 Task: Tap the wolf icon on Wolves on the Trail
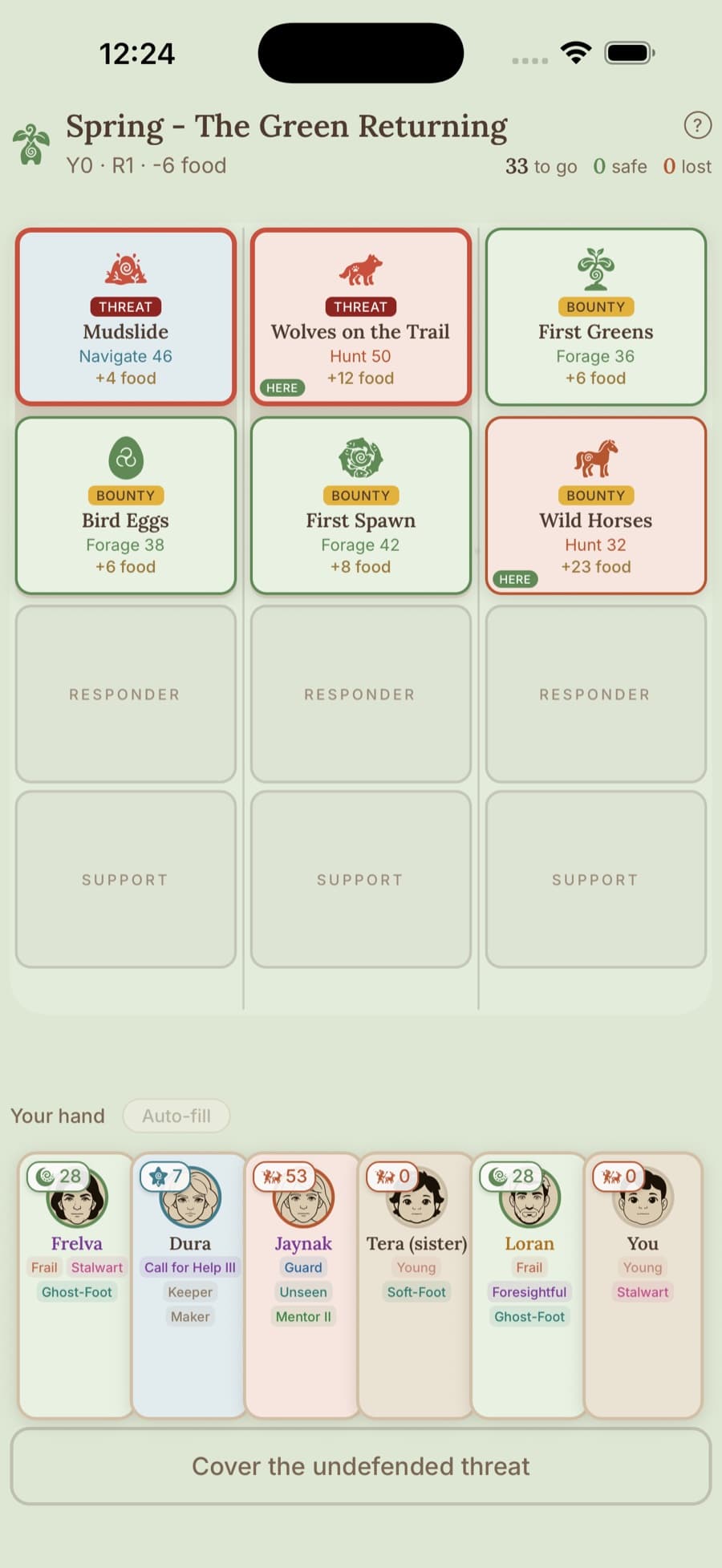click(x=361, y=270)
